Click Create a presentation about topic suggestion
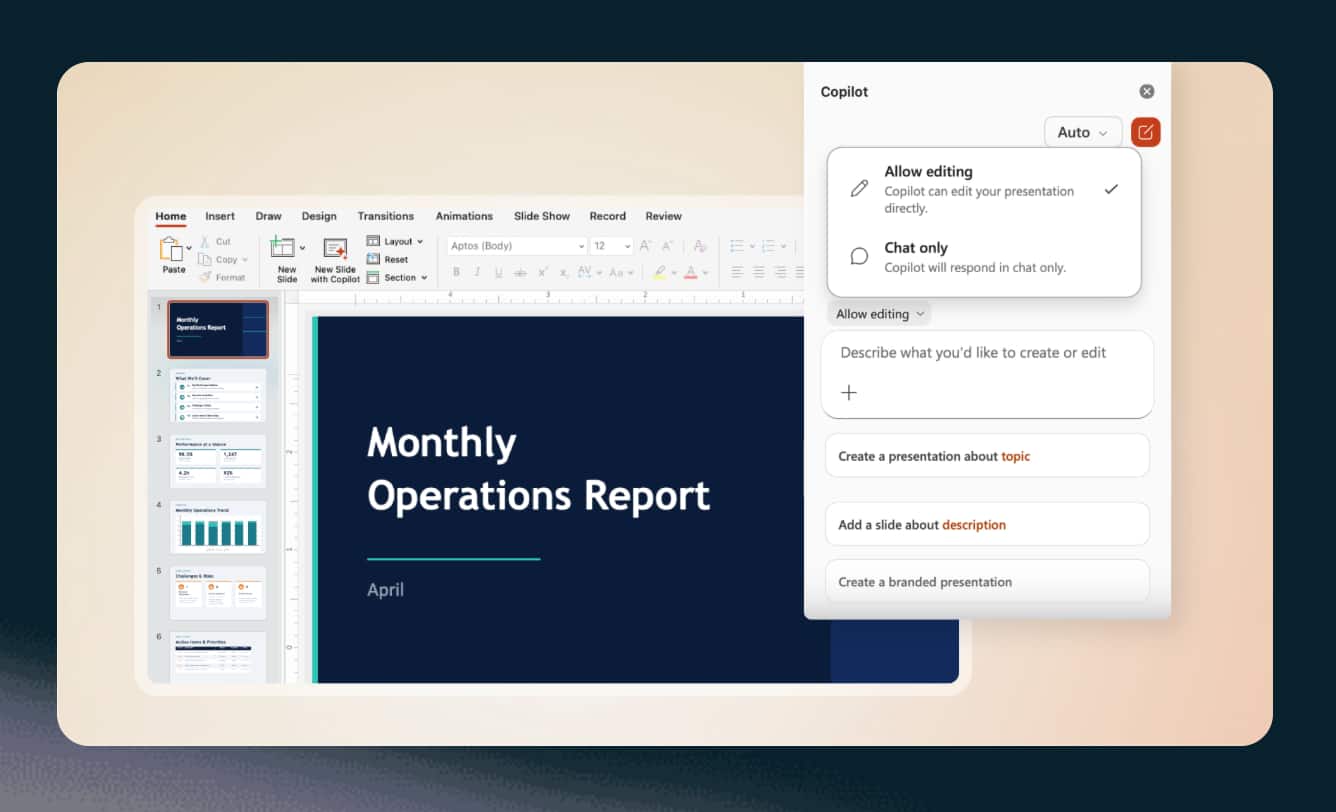This screenshot has width=1336, height=812. [x=987, y=456]
